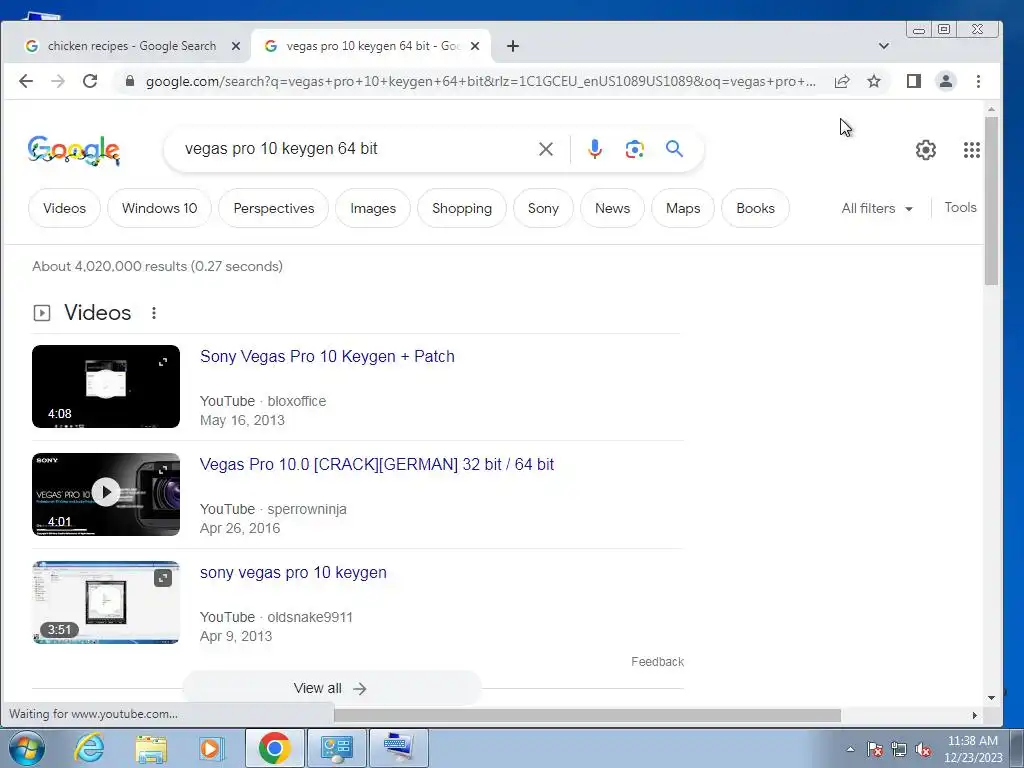Open the Chrome profile avatar
The width and height of the screenshot is (1024, 768).
tap(946, 81)
